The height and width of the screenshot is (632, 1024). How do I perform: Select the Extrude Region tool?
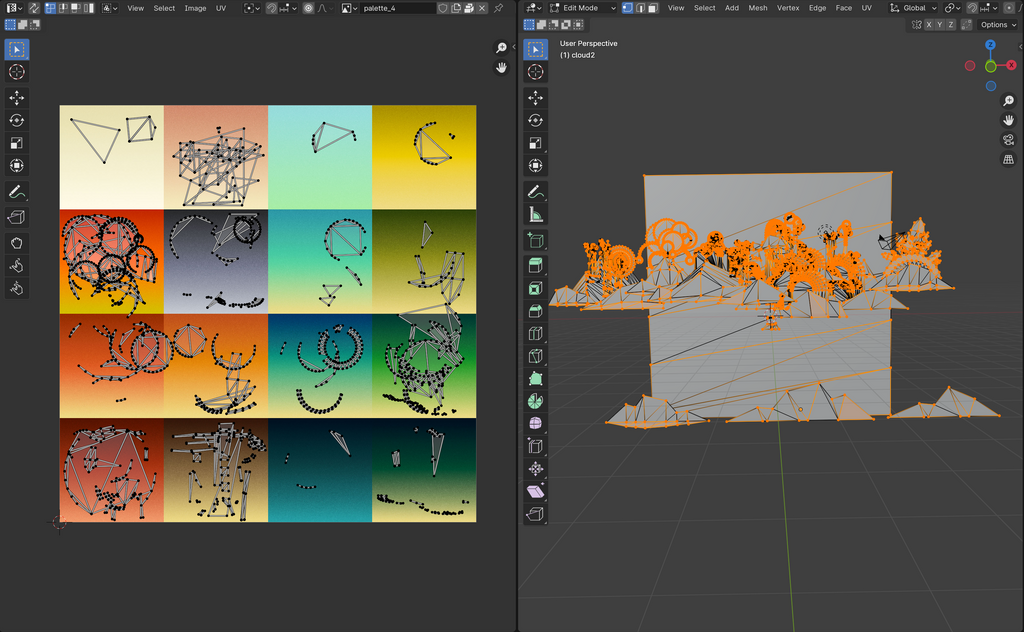coord(536,265)
